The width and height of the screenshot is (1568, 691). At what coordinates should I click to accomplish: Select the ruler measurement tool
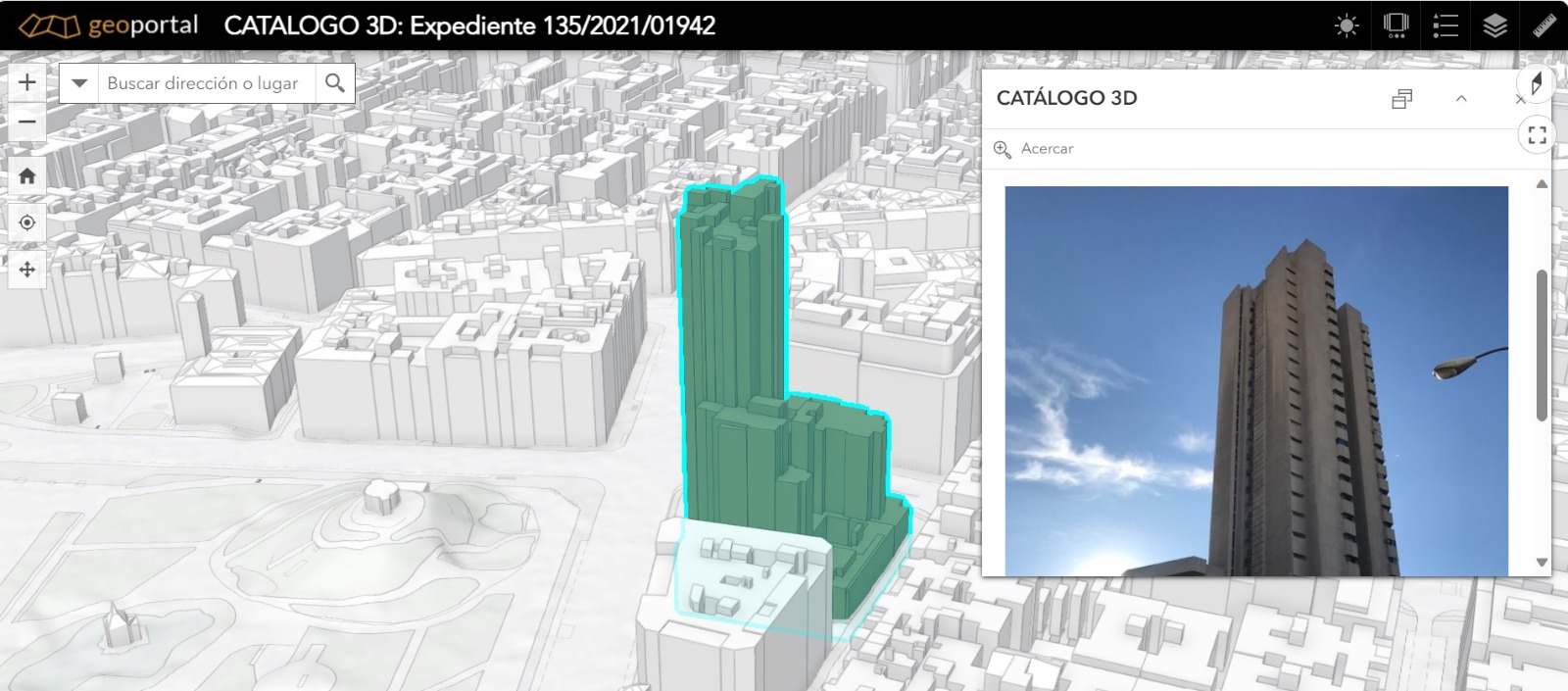tap(1544, 25)
